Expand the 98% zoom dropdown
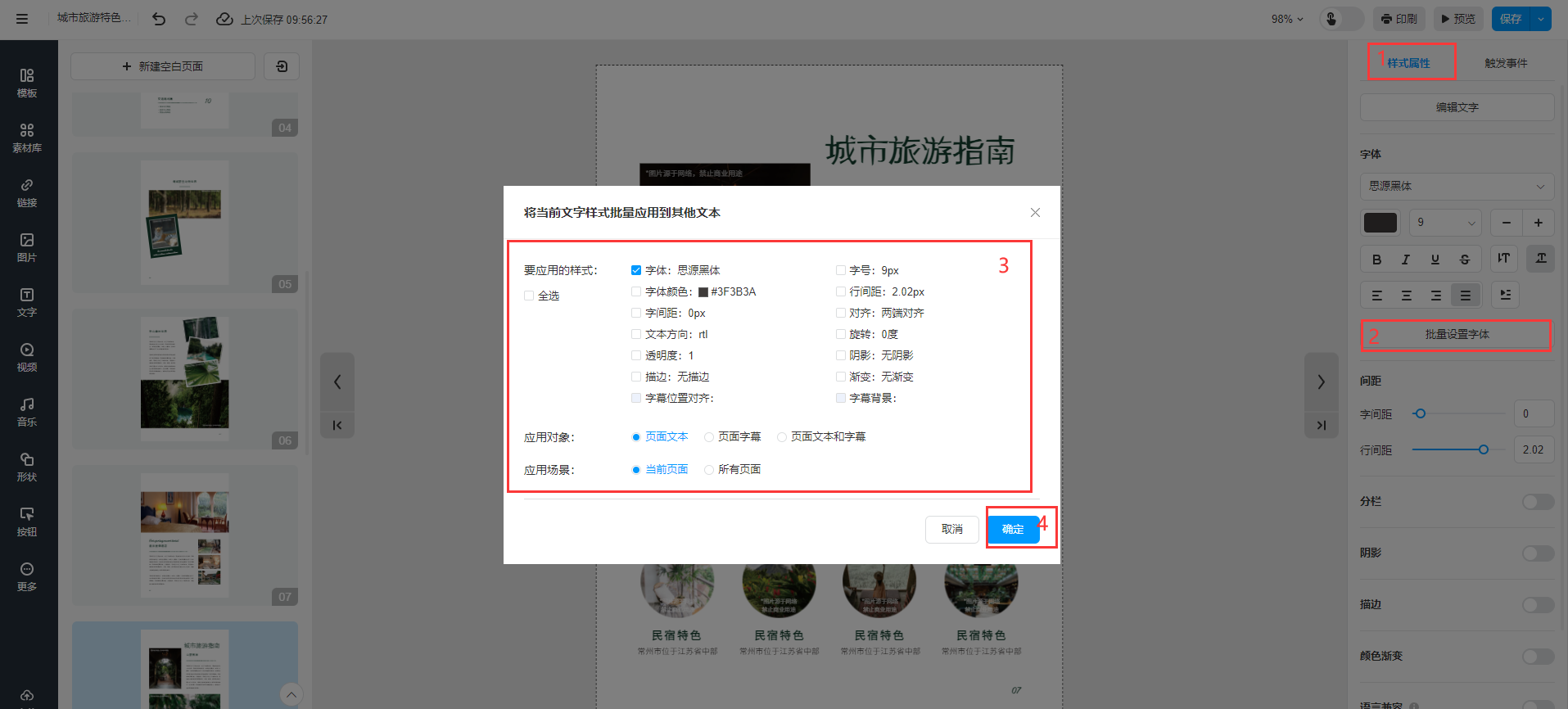Viewport: 1568px width, 709px height. click(1286, 19)
